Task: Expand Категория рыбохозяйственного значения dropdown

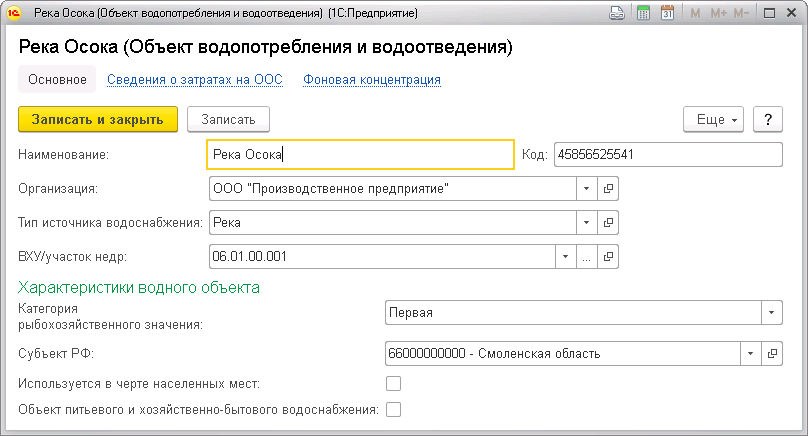Action: (771, 312)
